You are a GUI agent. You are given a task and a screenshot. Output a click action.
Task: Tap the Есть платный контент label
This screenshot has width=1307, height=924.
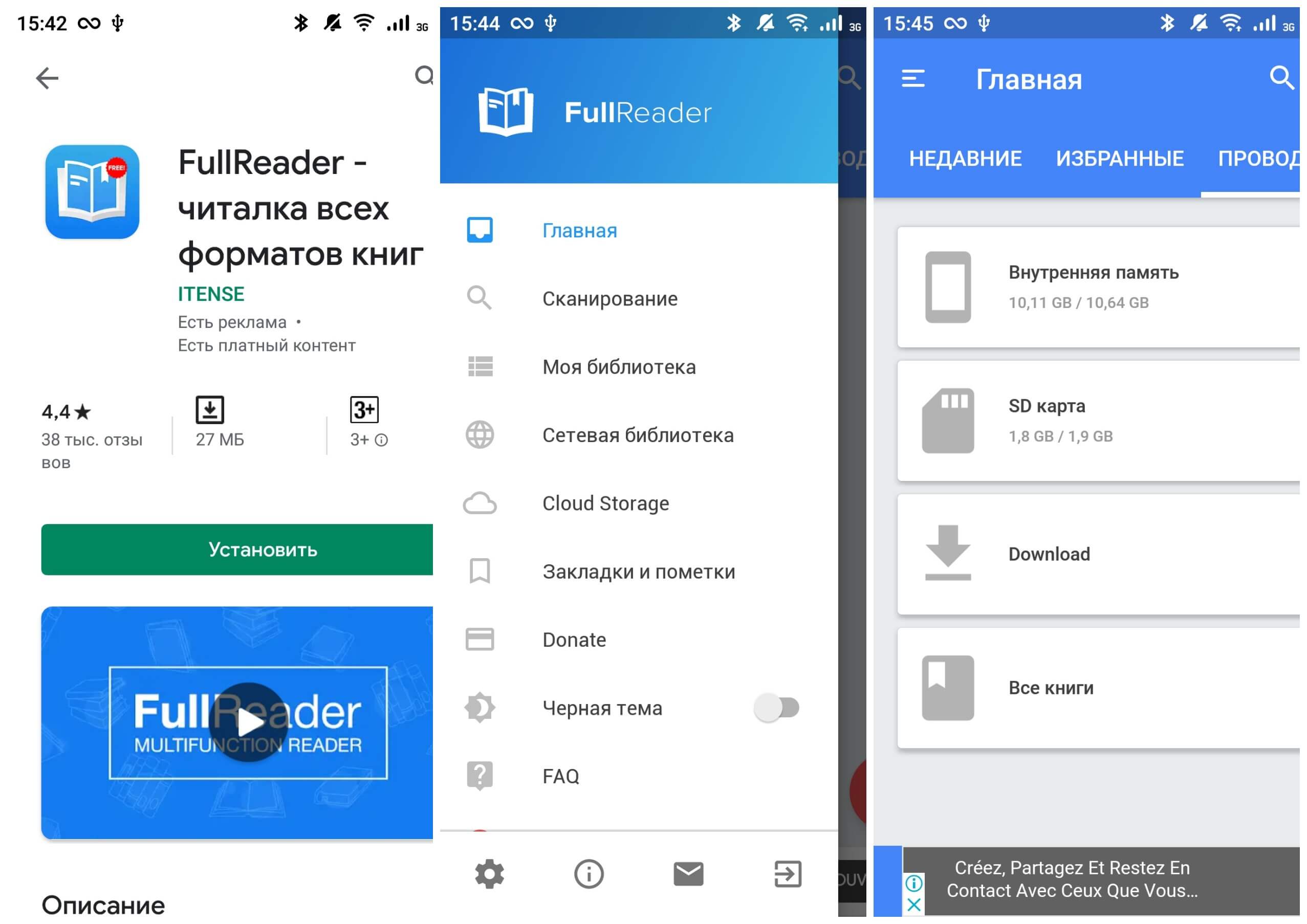(267, 345)
